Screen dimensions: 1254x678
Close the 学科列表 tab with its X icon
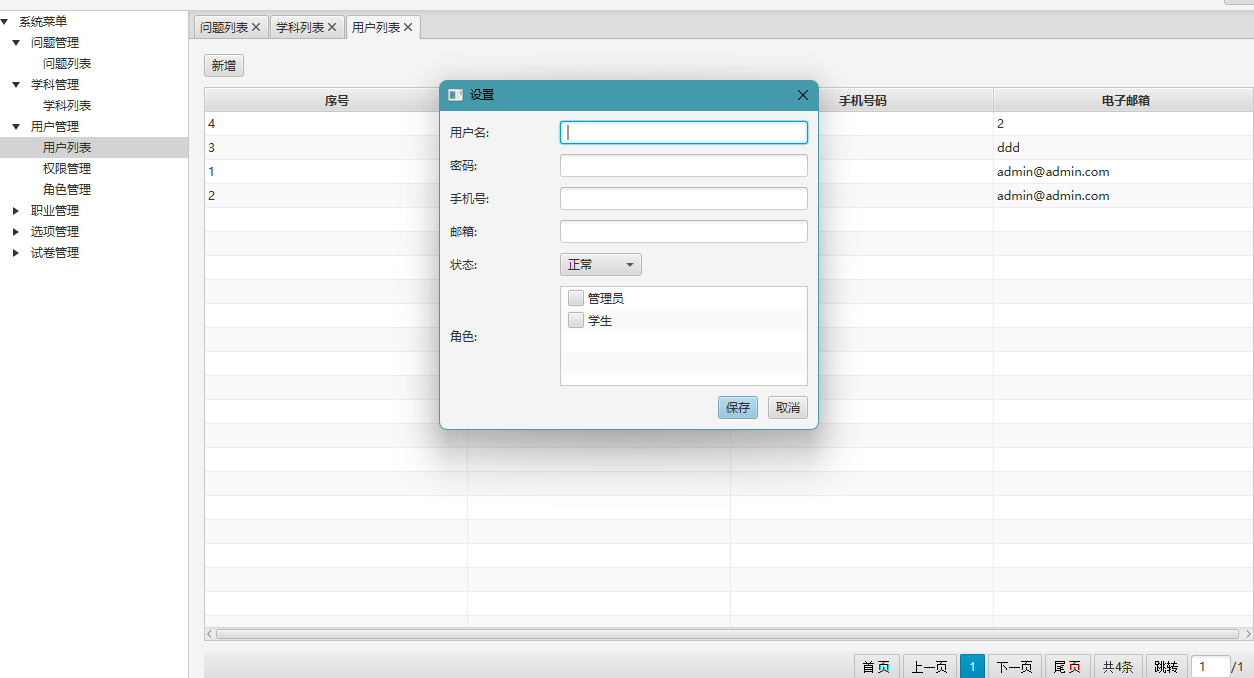332,28
